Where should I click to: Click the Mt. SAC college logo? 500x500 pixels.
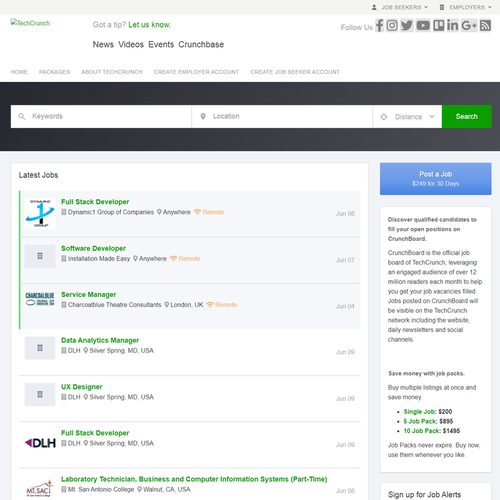click(40, 489)
